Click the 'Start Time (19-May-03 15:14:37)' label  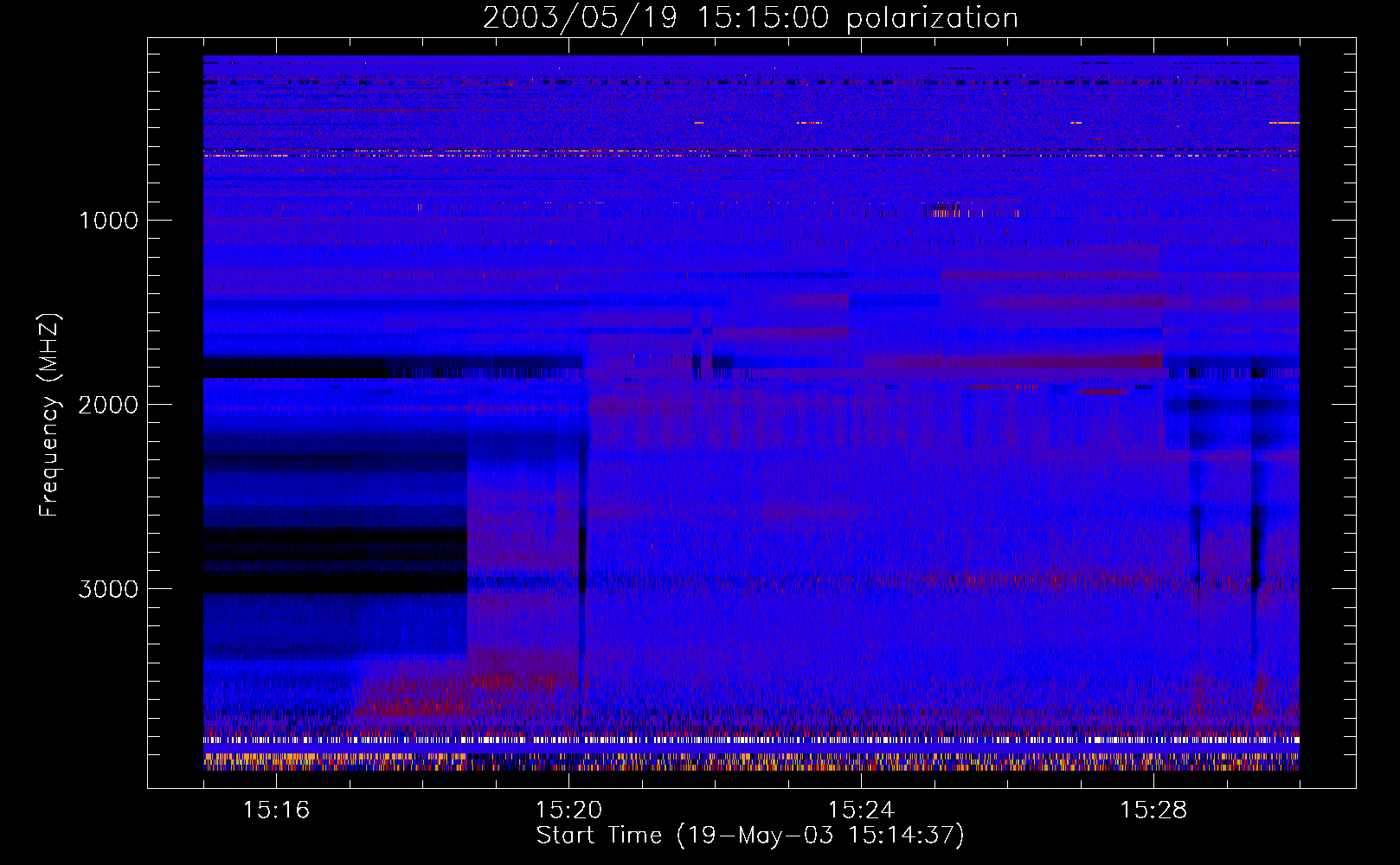tap(750, 836)
